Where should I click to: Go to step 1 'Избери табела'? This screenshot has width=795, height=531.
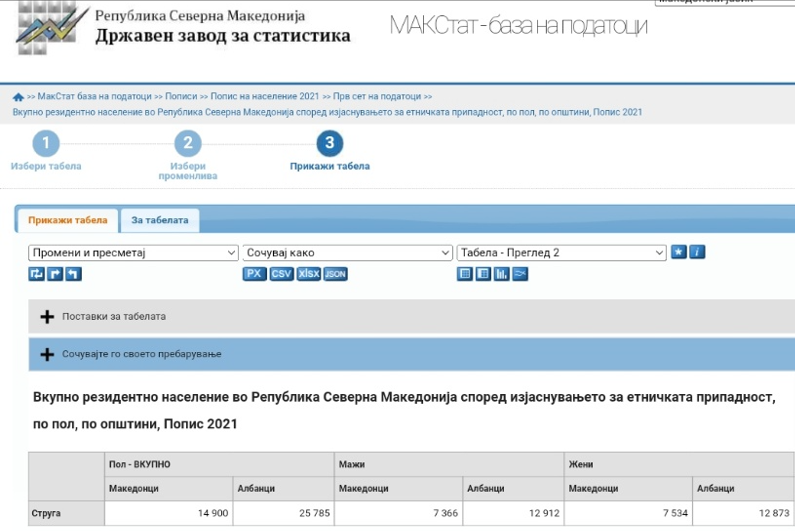(45, 145)
